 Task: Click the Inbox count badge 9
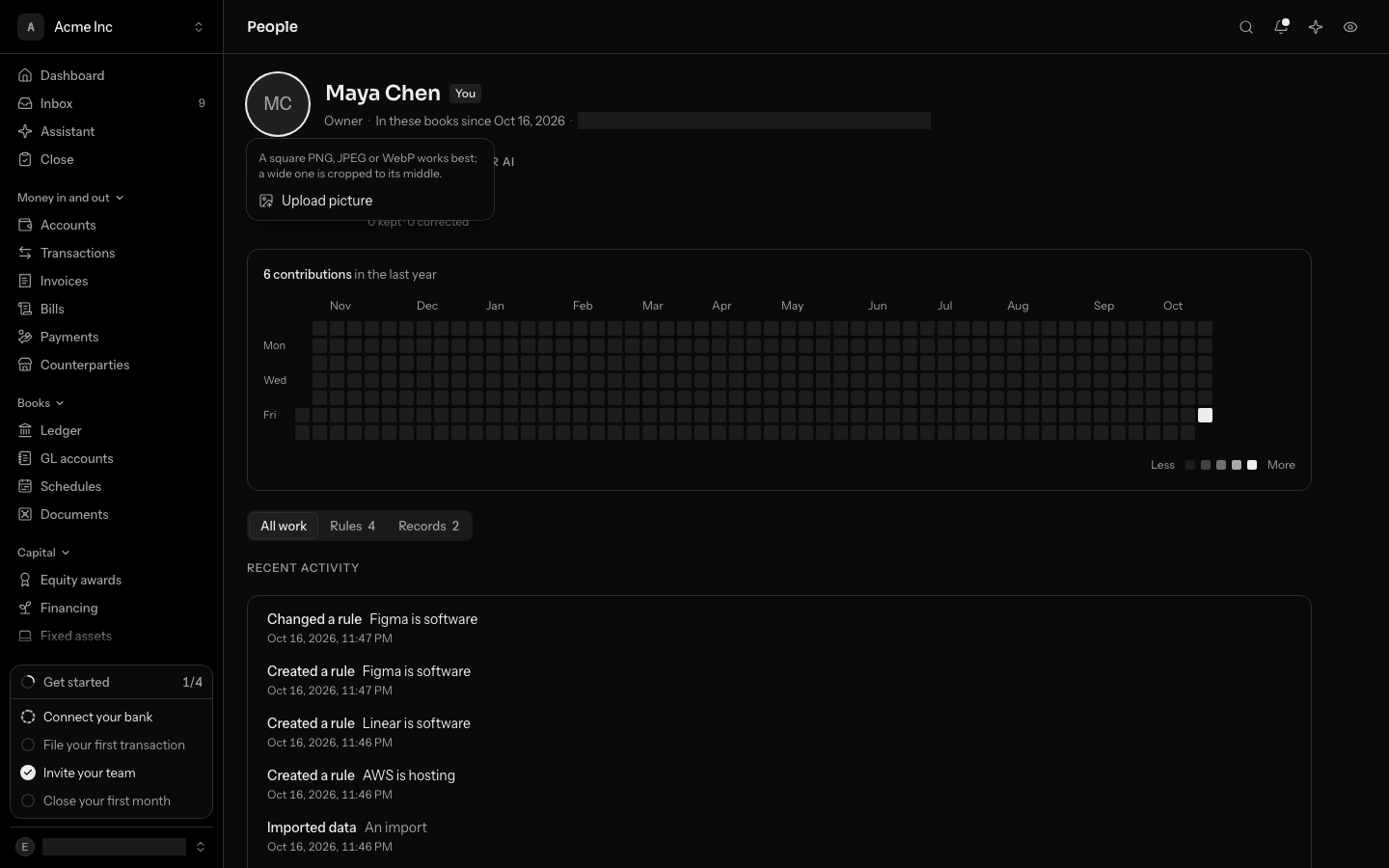point(202,103)
